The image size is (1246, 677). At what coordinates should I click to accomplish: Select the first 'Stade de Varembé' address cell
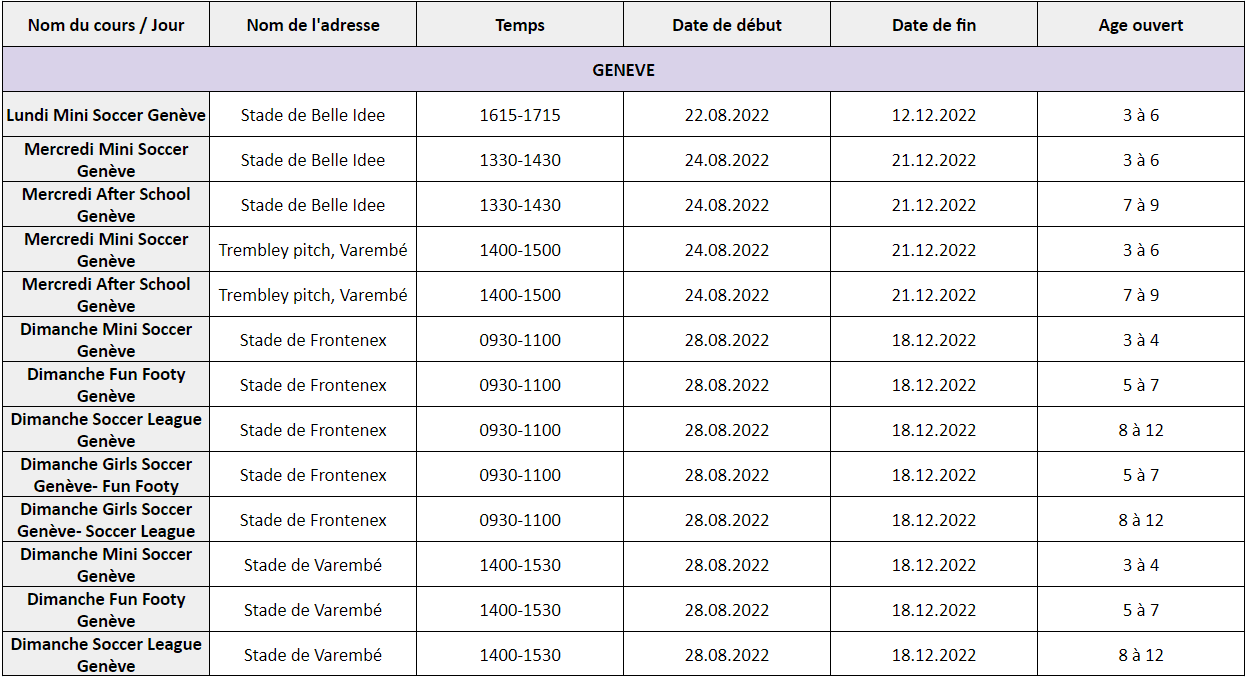point(313,565)
